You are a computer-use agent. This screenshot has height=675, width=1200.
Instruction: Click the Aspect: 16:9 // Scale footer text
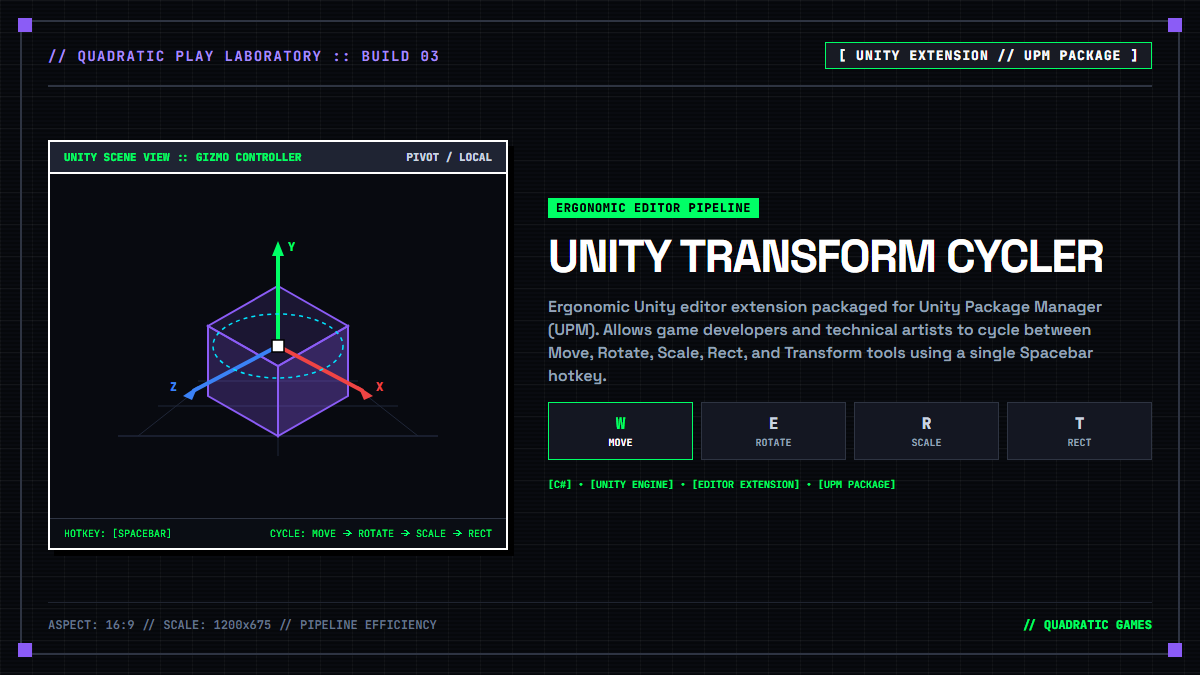[x=242, y=625]
